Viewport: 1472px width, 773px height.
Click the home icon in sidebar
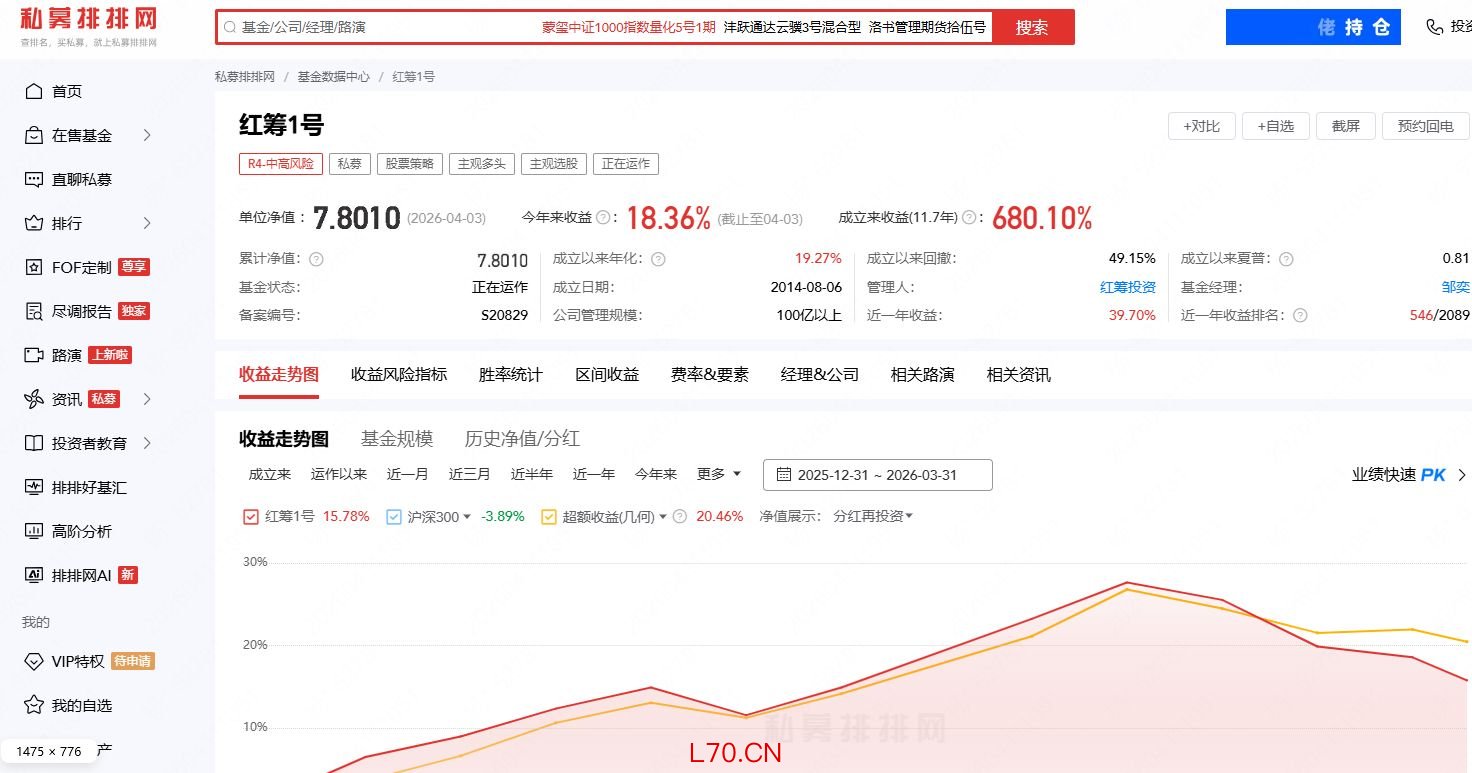34,91
